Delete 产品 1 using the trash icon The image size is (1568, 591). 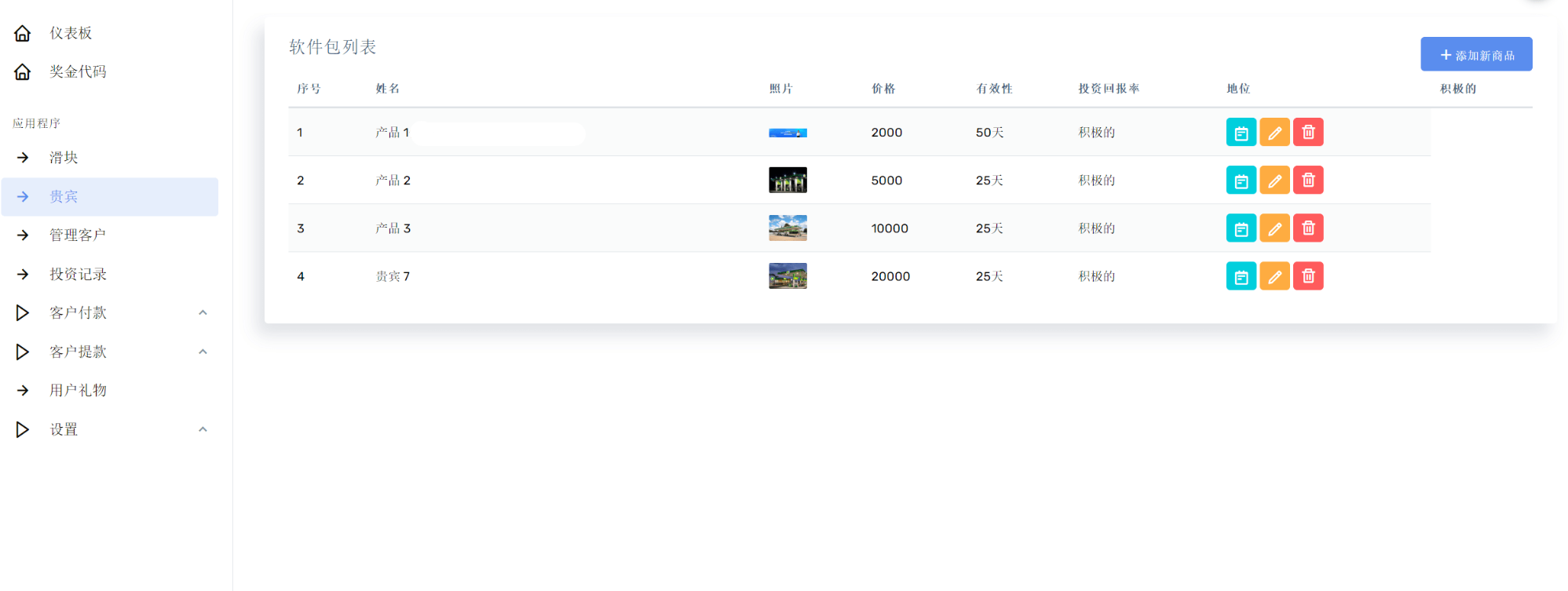tap(1308, 133)
